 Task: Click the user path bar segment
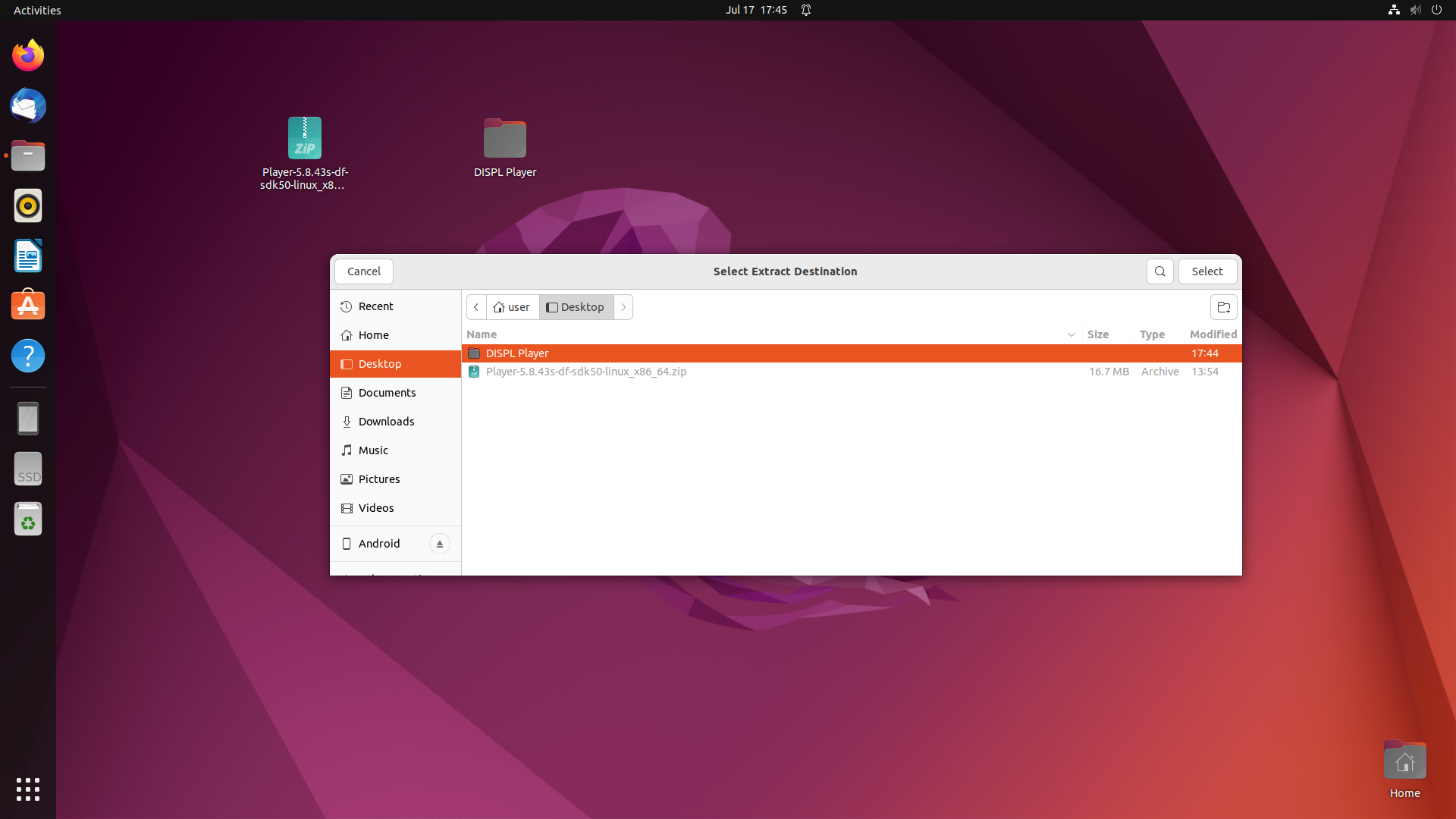pyautogui.click(x=512, y=307)
